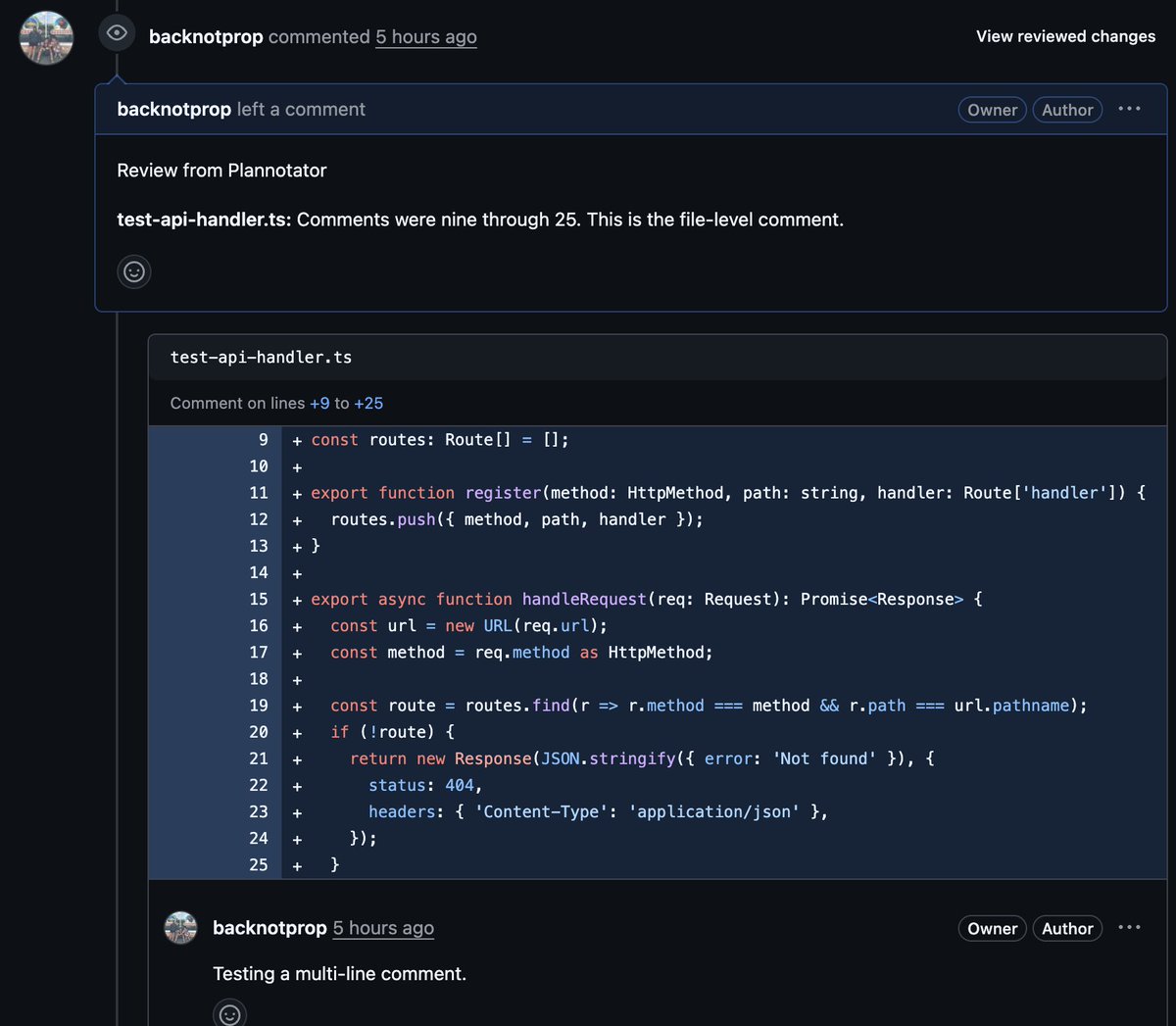Open backnotprop's profile avatar at top left
This screenshot has height=1026, width=1176.
[46, 37]
